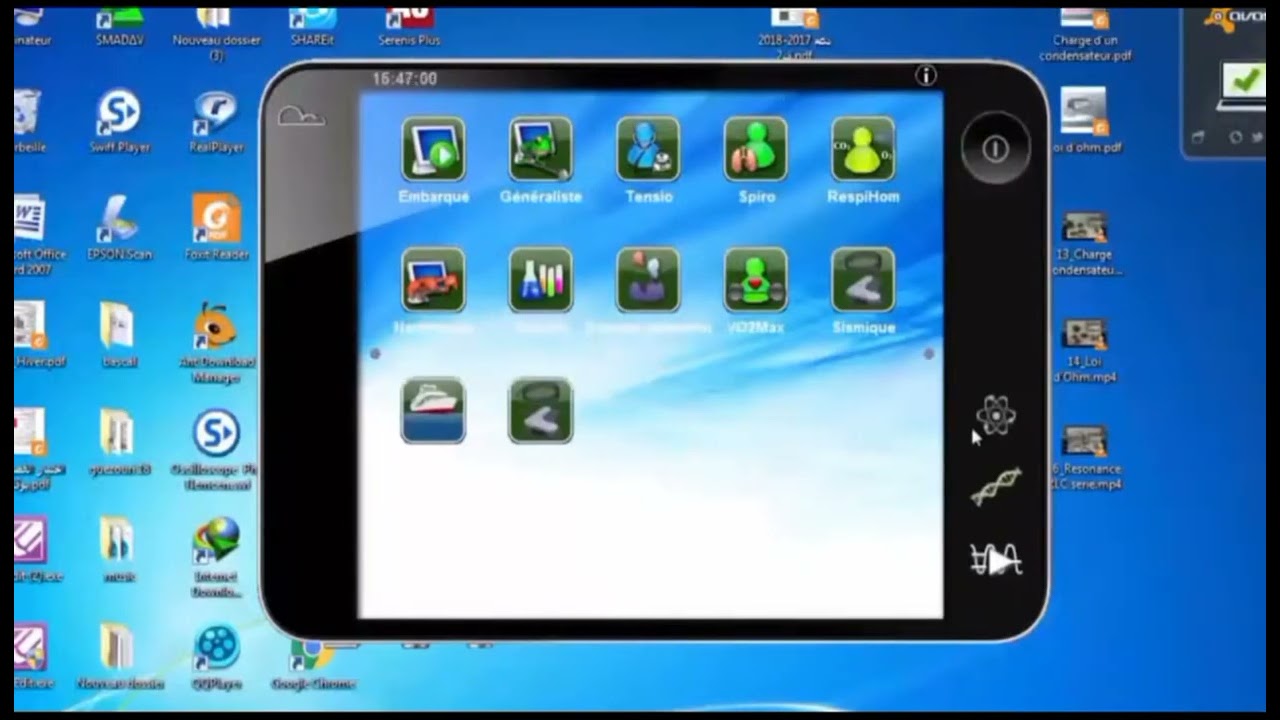Select the Nouveau dossier (3) folder
The height and width of the screenshot is (720, 1280).
tap(217, 33)
